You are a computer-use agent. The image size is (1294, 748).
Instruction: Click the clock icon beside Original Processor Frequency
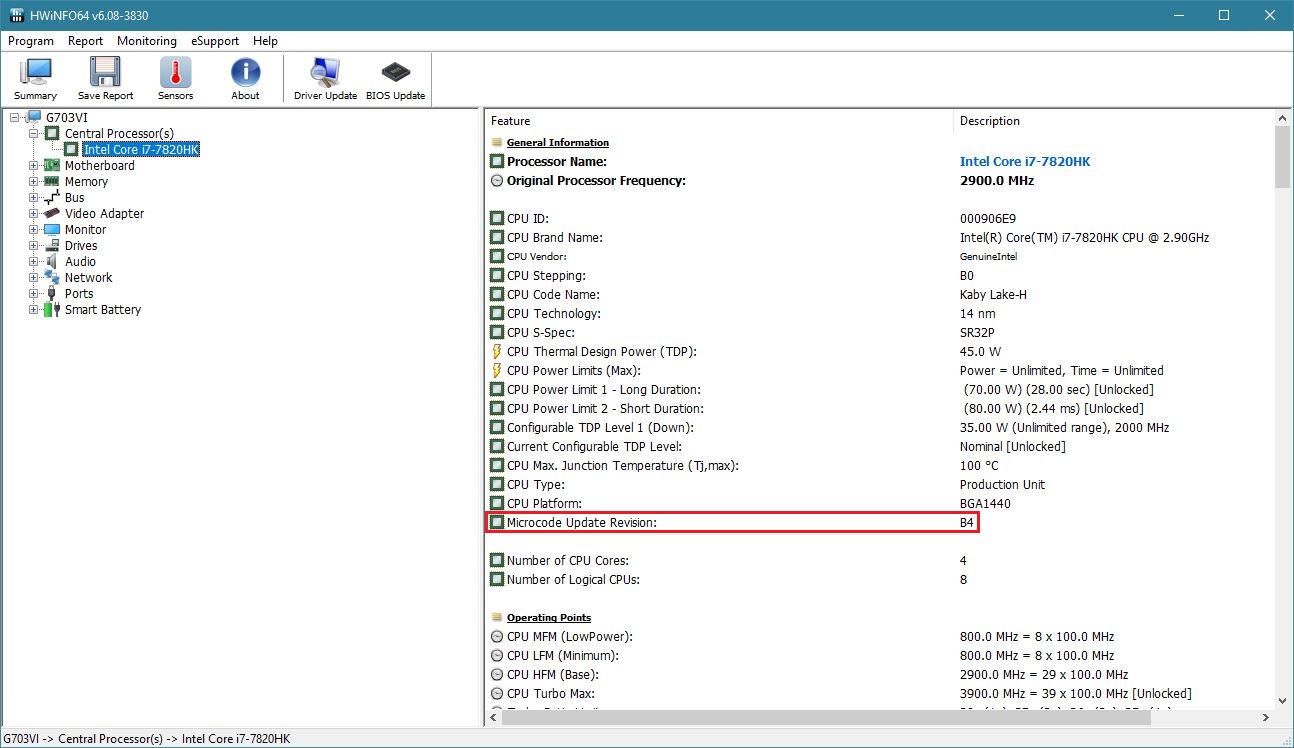[x=497, y=181]
